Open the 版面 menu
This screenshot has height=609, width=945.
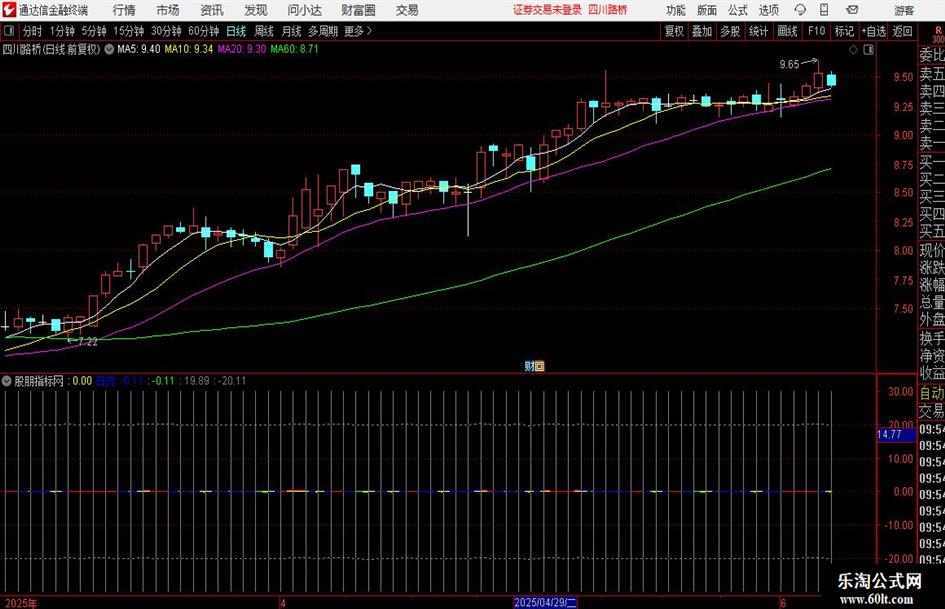(706, 10)
